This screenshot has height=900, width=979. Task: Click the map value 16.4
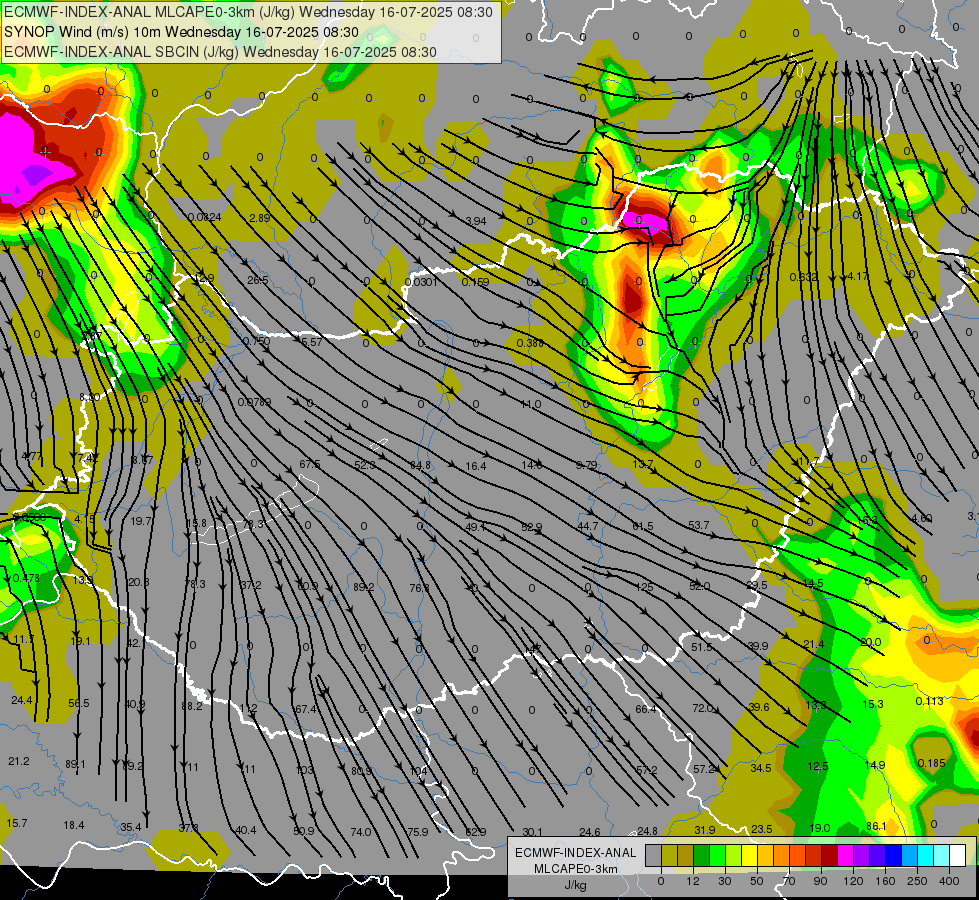pos(476,466)
